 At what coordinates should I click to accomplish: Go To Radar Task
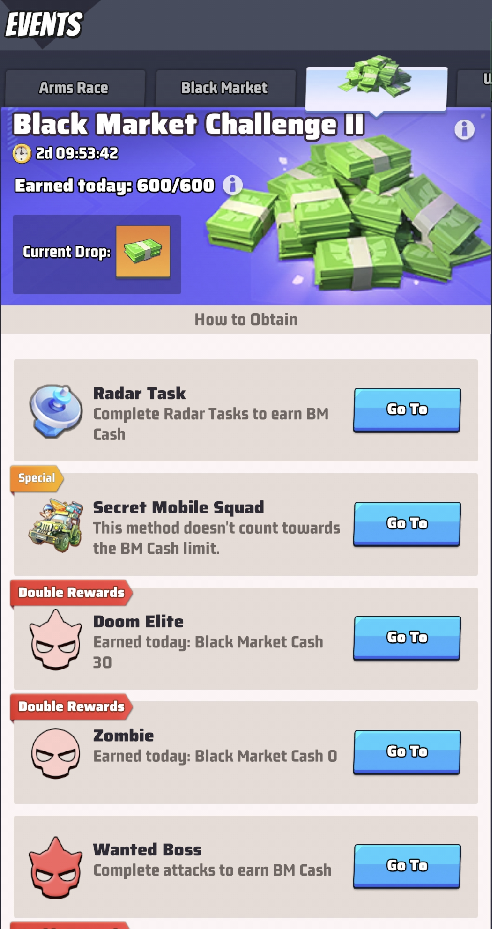407,409
